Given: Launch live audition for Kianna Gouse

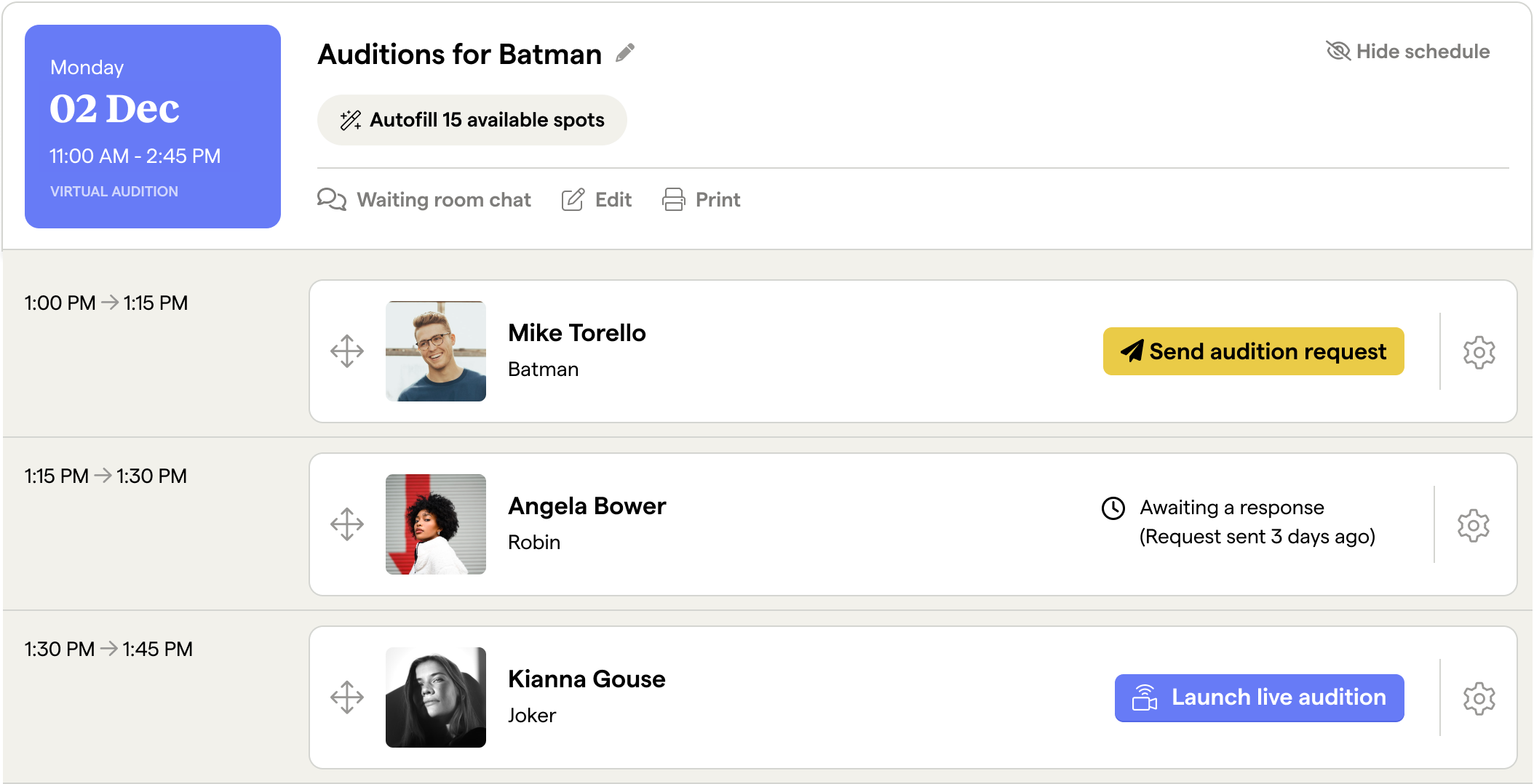Looking at the screenshot, I should tap(1259, 697).
